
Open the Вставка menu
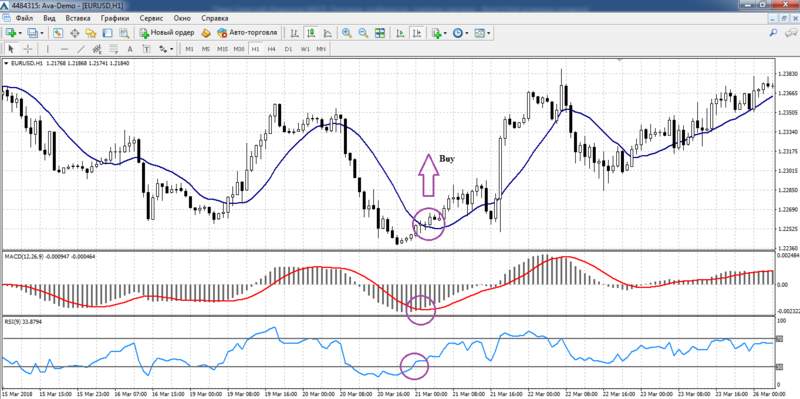[78, 18]
